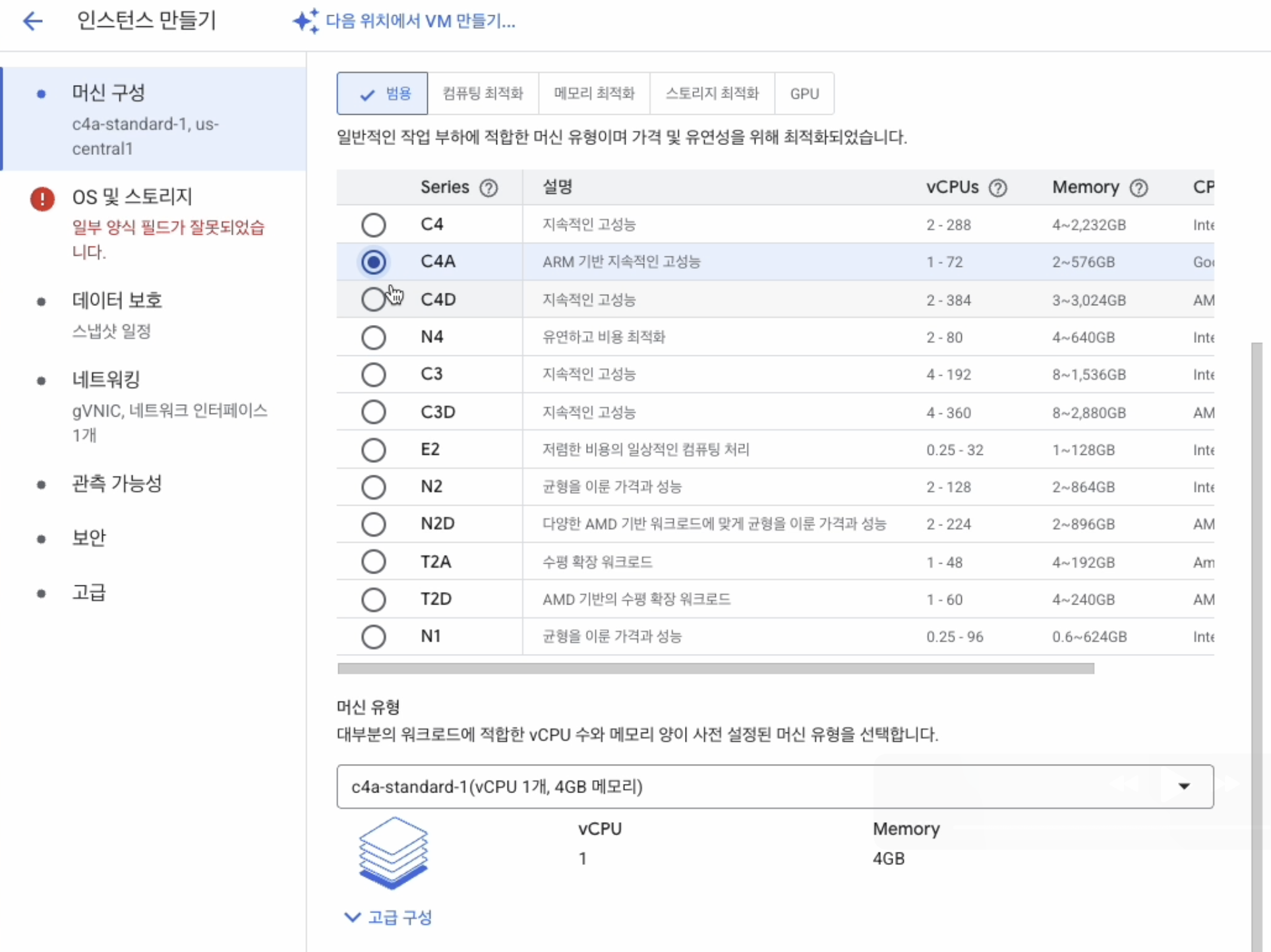Image resolution: width=1271 pixels, height=952 pixels.
Task: Select the T2D series radio button
Action: [373, 599]
